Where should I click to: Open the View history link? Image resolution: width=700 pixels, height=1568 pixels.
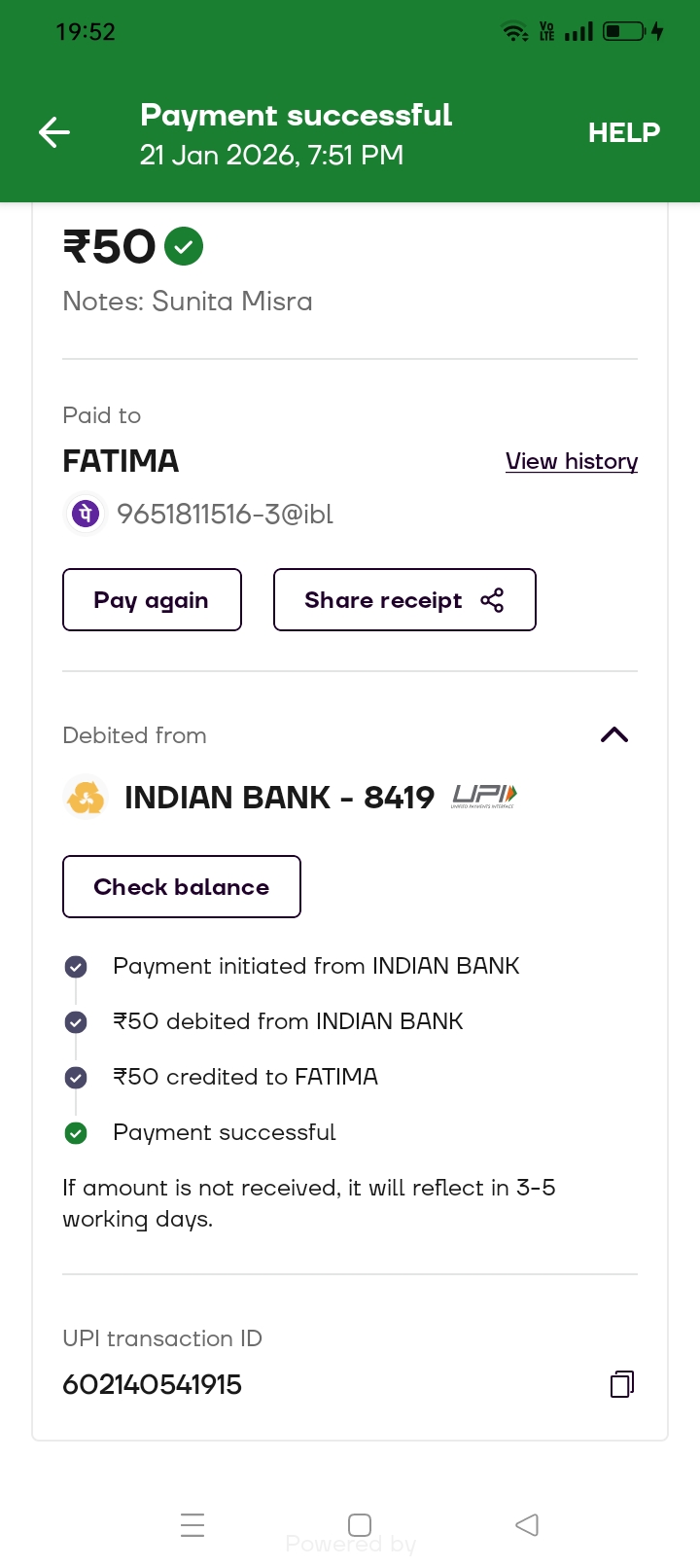572,461
